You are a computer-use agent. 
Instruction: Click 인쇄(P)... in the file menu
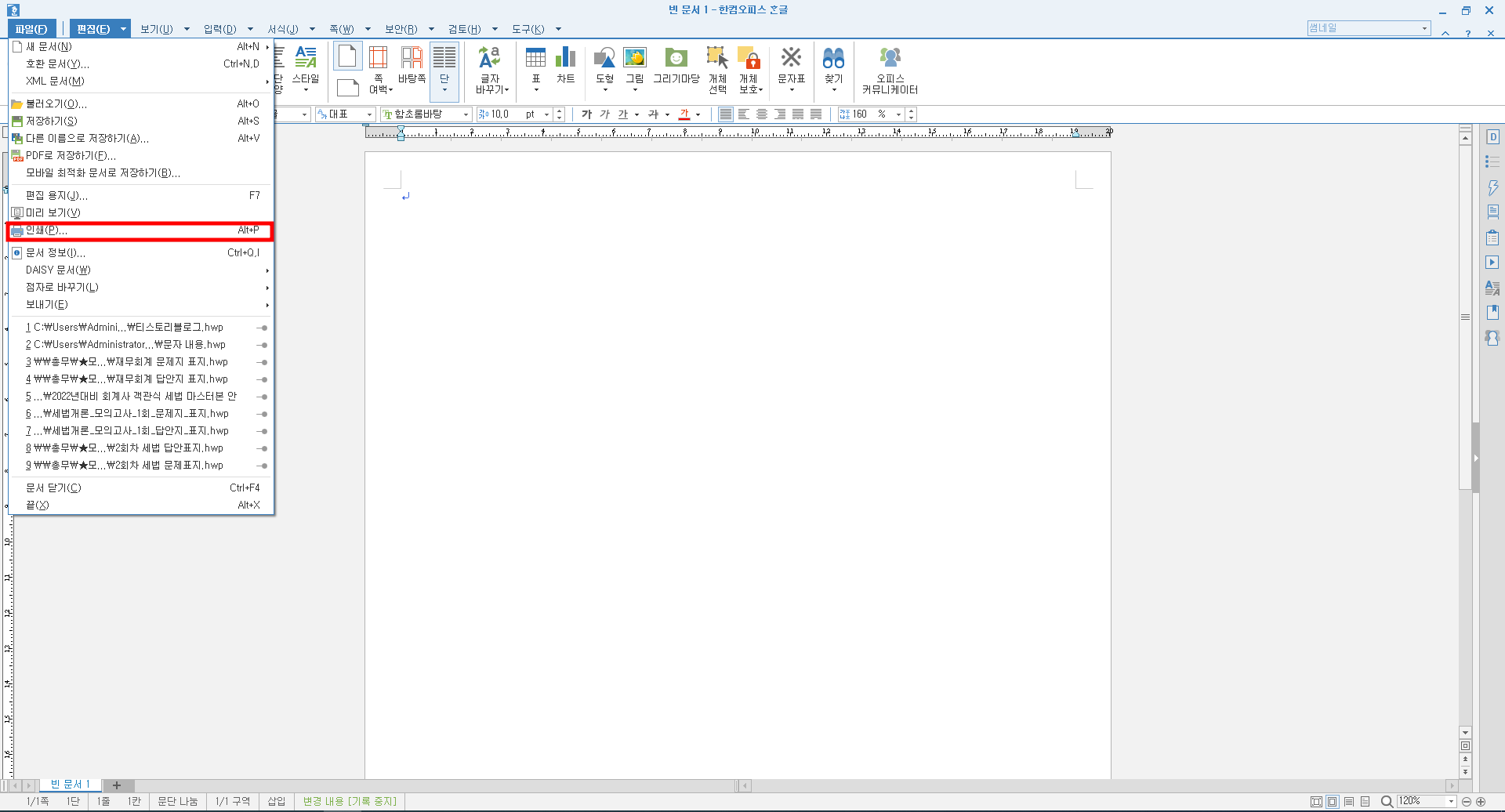point(140,230)
